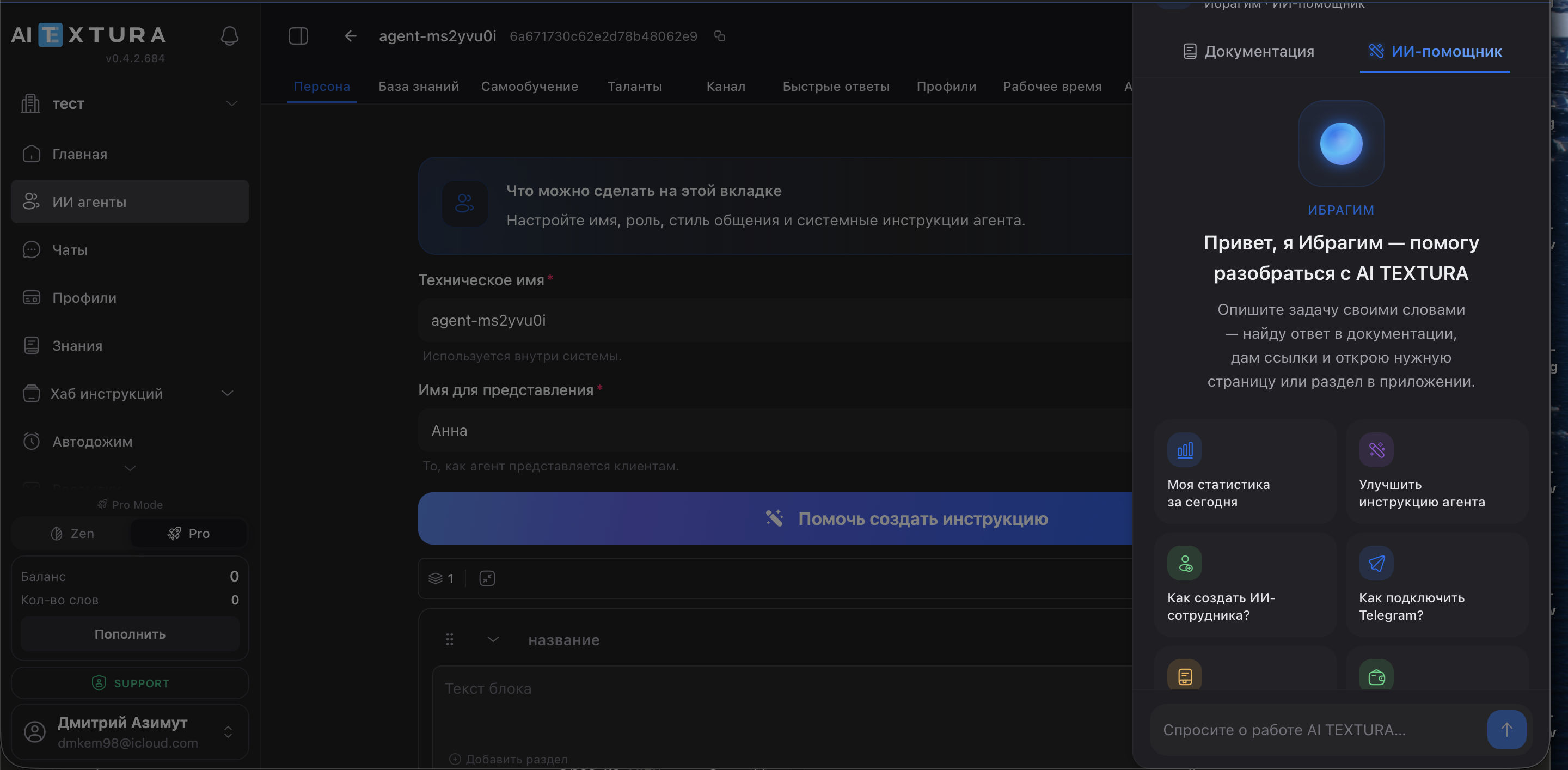1568x770 pixels.
Task: Click the version text v0.4.2.684
Action: tap(135, 58)
